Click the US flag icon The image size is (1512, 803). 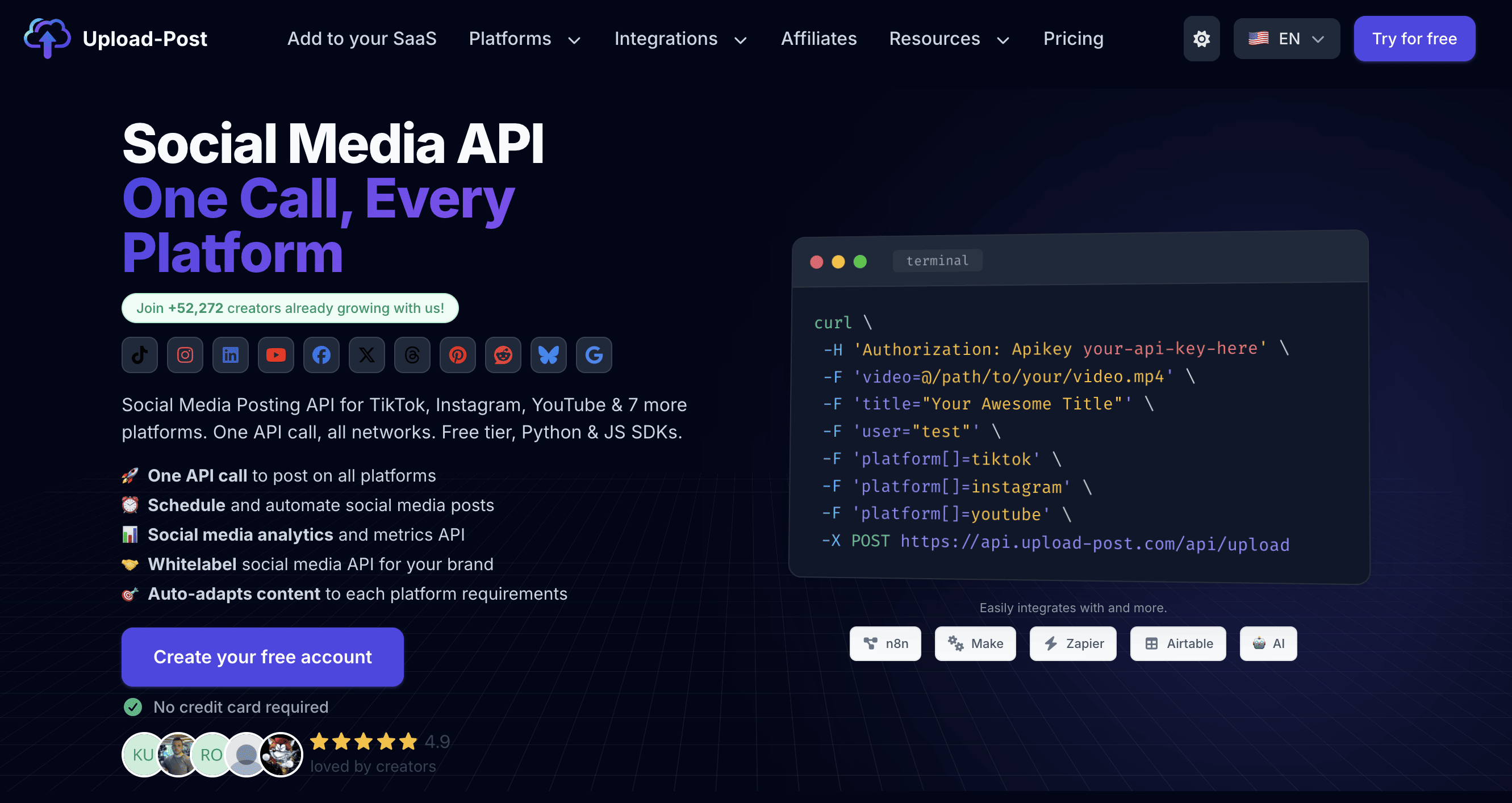point(1259,39)
